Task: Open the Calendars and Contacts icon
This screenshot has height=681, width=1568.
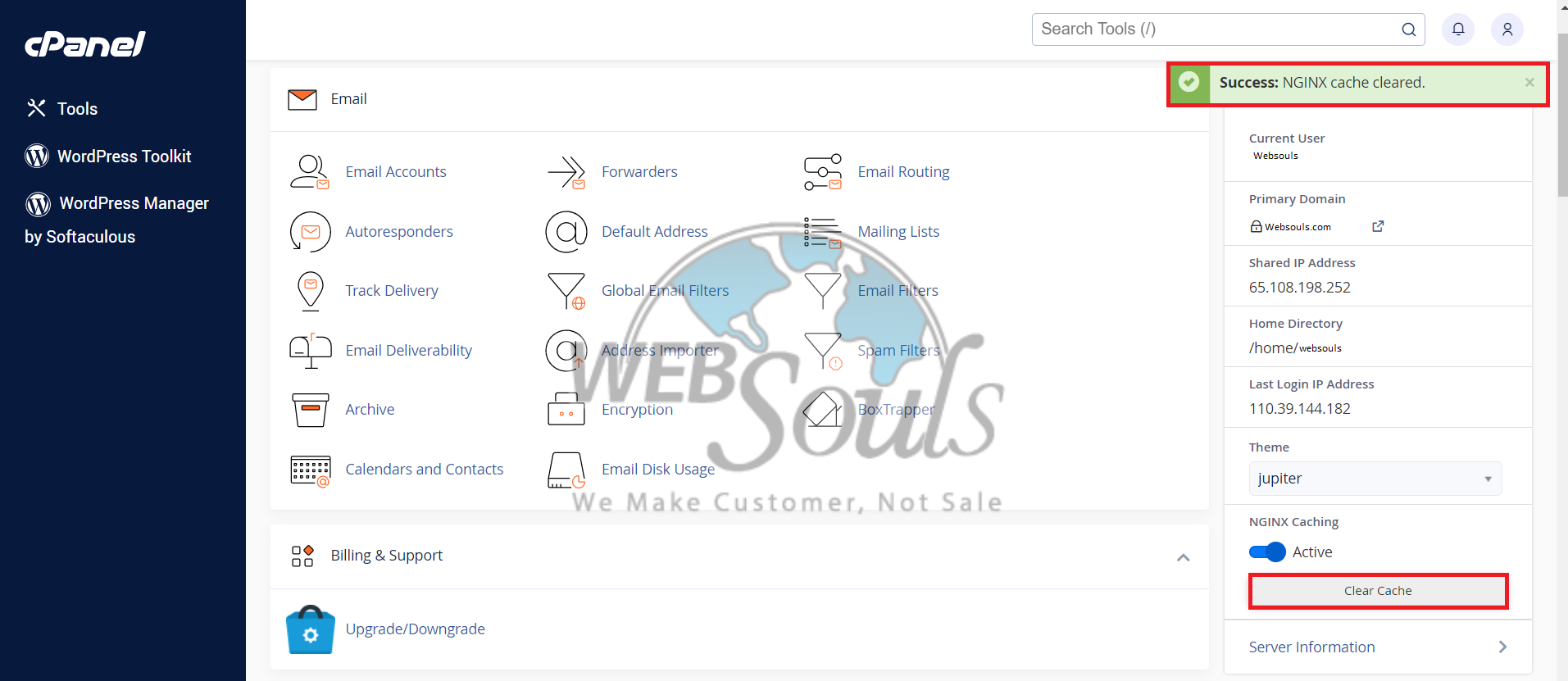Action: coord(310,470)
